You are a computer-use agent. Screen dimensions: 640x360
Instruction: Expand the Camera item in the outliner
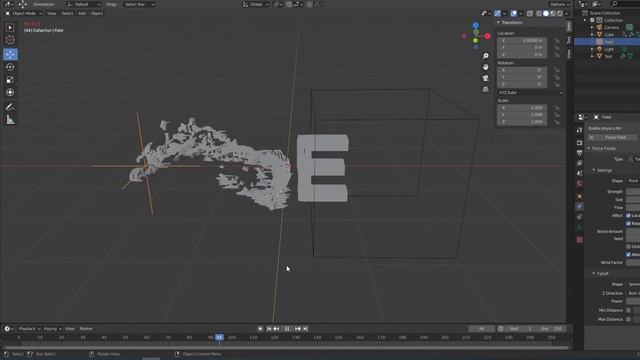(x=592, y=27)
